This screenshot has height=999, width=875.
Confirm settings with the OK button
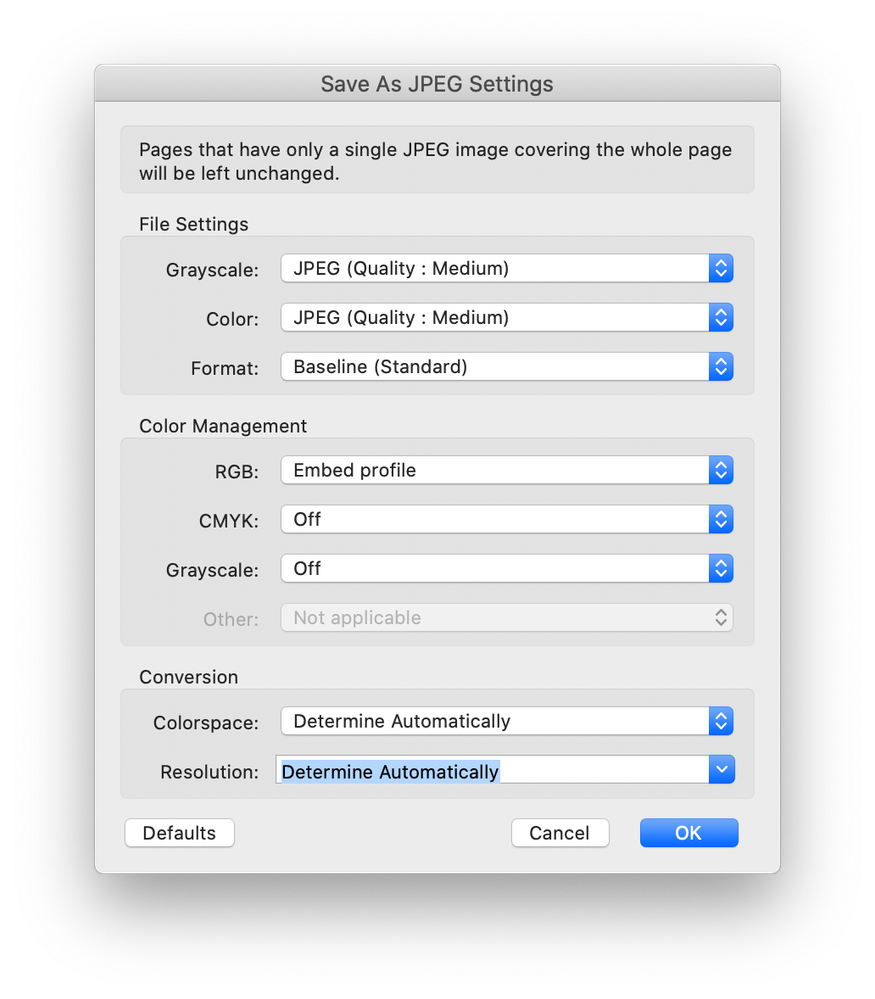[x=688, y=832]
